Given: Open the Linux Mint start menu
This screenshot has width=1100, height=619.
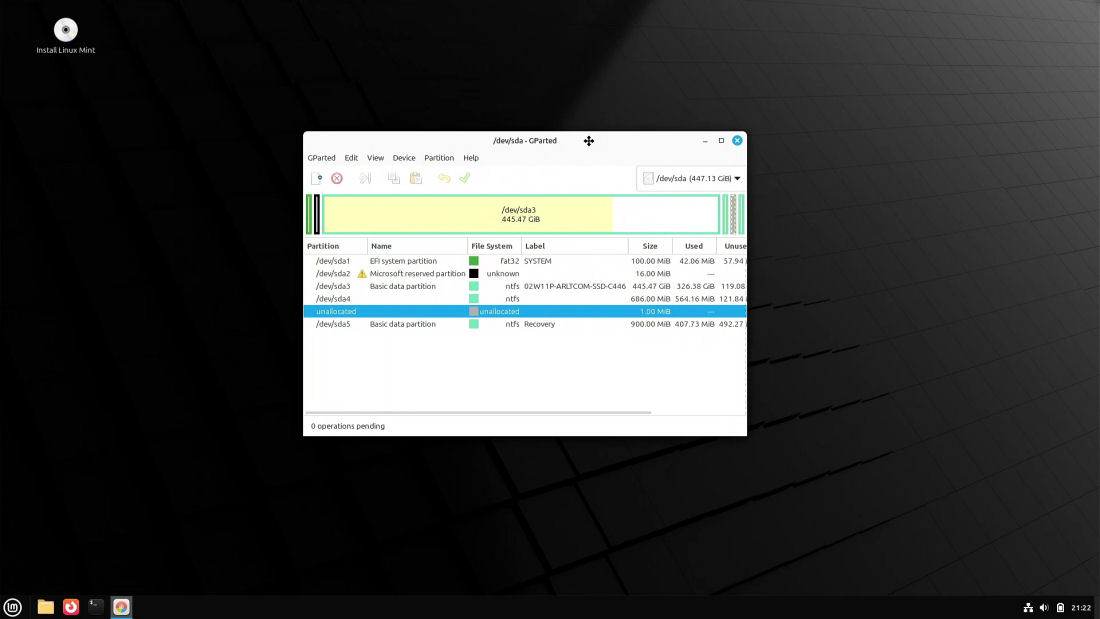Looking at the screenshot, I should pyautogui.click(x=12, y=606).
